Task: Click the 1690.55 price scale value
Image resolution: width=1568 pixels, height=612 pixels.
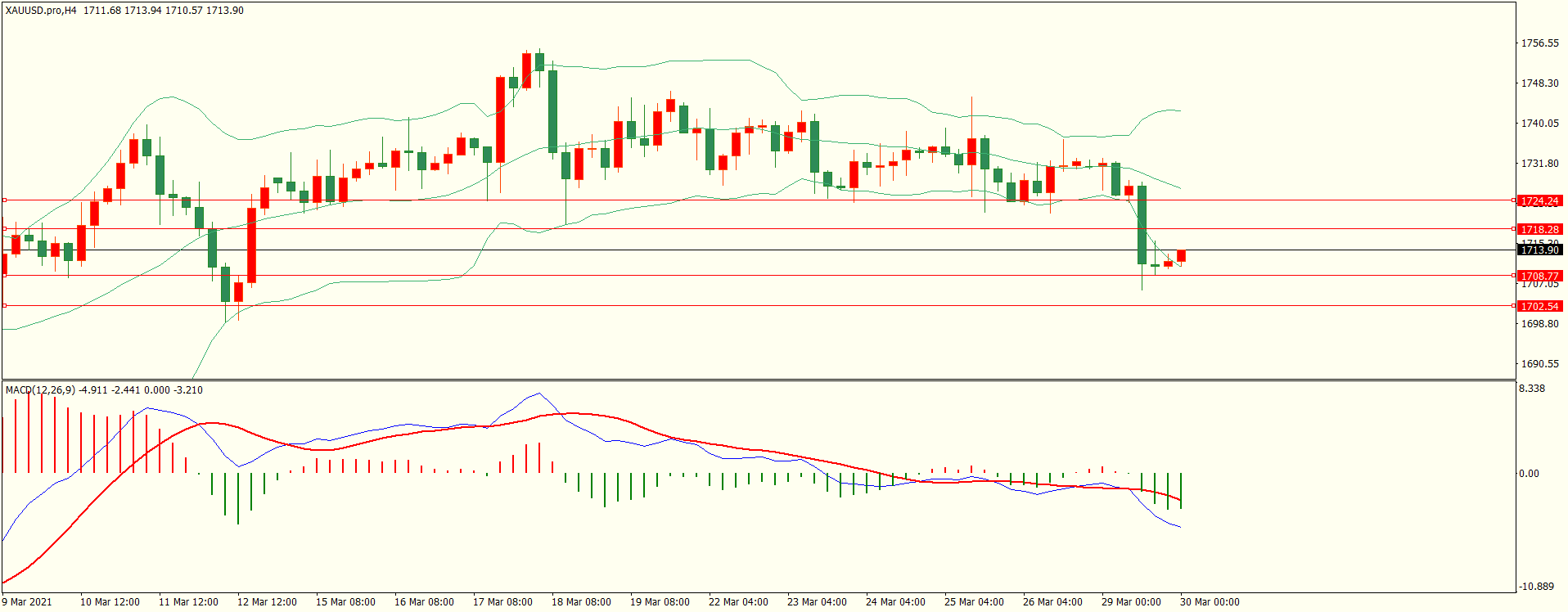Action: 1539,364
